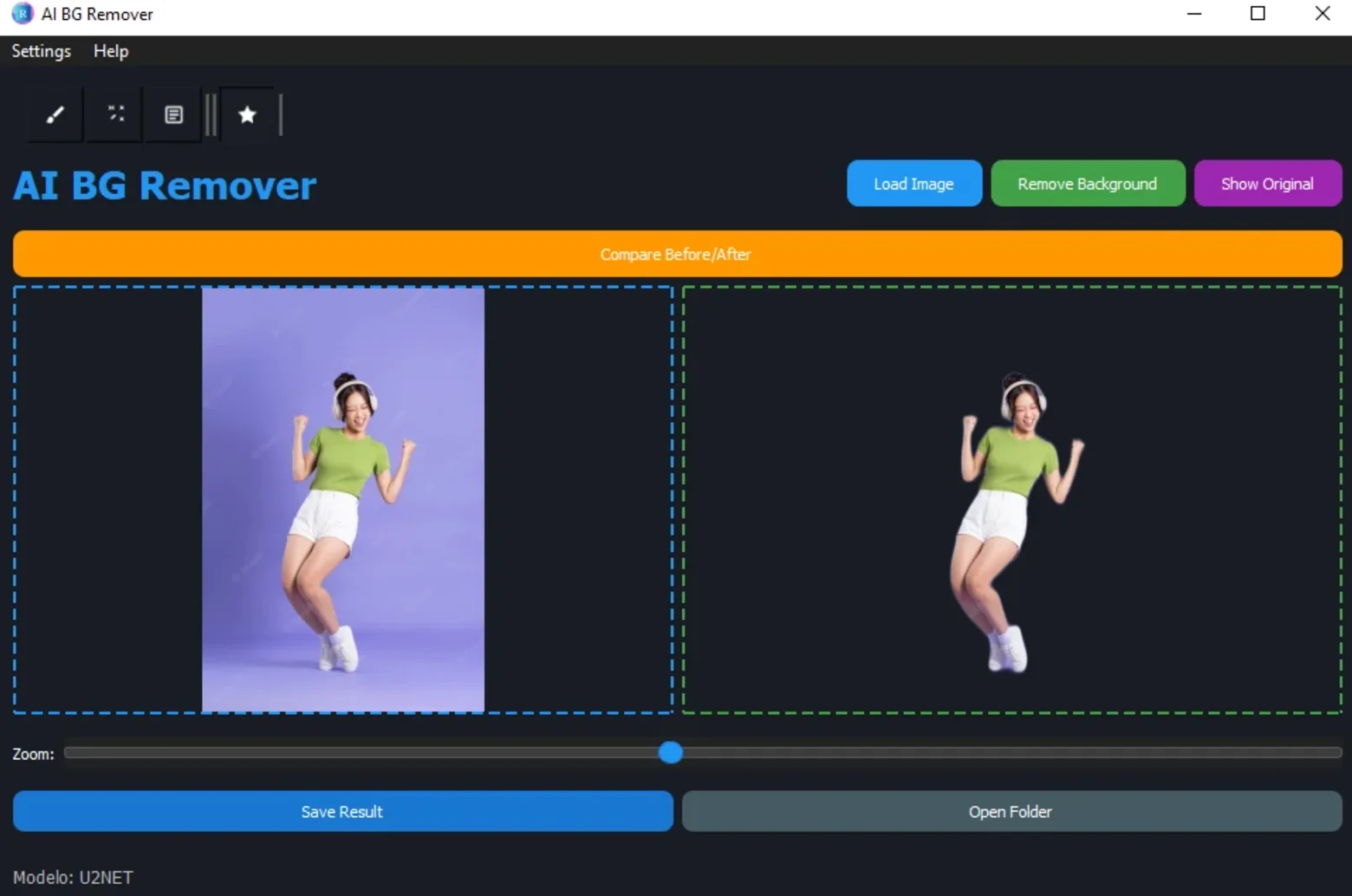Viewport: 1352px width, 896px height.
Task: Toggle Compare Before/After mode
Action: [x=677, y=254]
